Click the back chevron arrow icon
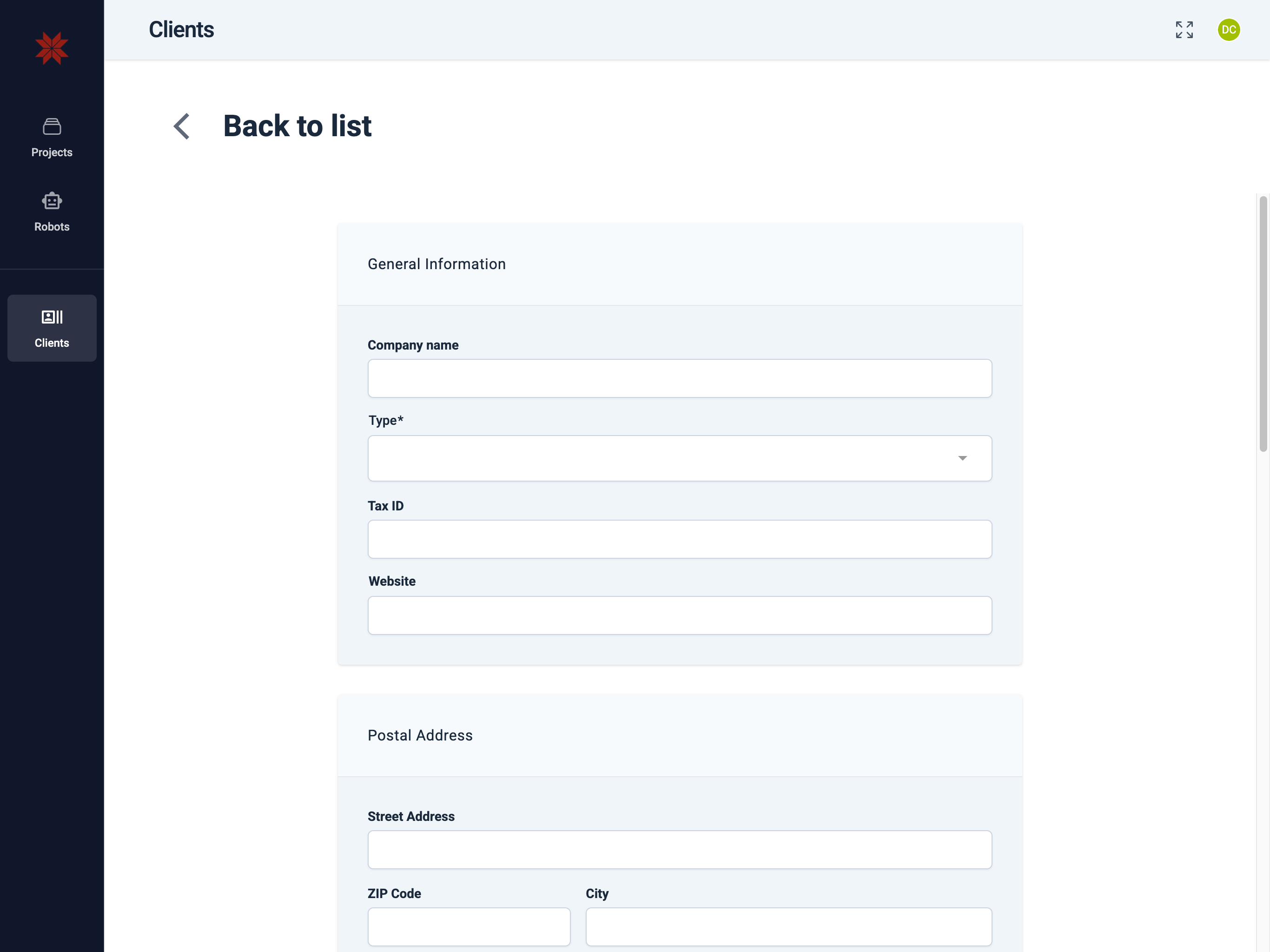1270x952 pixels. [181, 126]
